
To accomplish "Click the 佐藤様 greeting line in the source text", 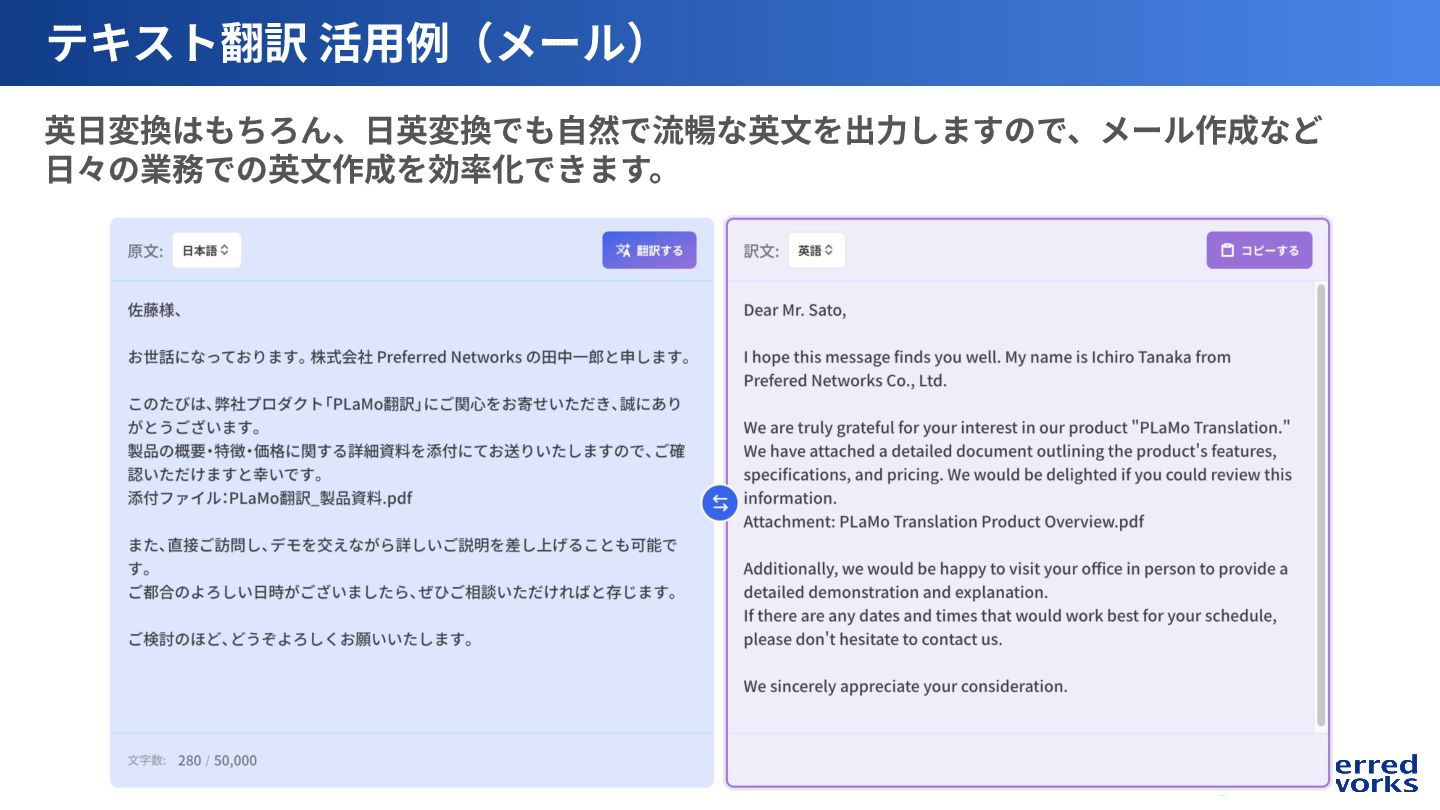I will tap(155, 310).
